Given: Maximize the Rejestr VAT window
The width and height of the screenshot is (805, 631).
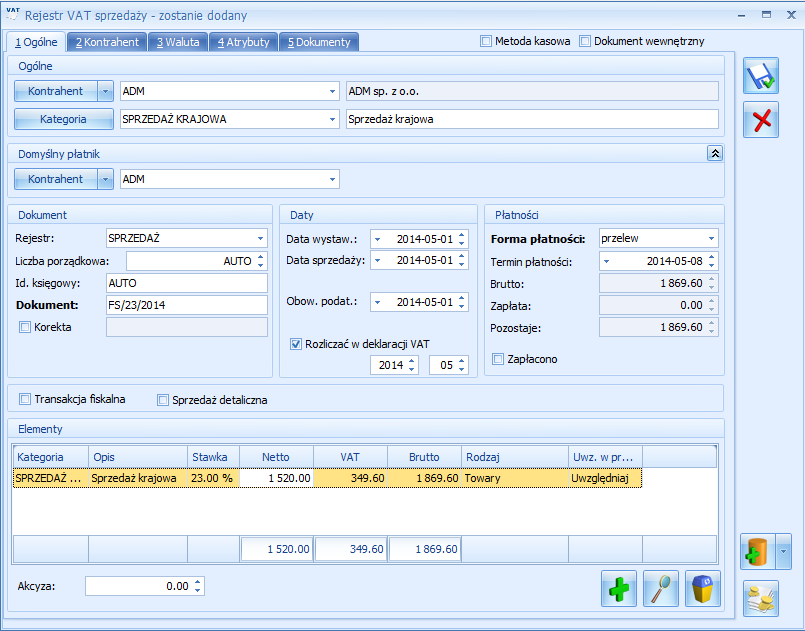Looking at the screenshot, I should (766, 15).
